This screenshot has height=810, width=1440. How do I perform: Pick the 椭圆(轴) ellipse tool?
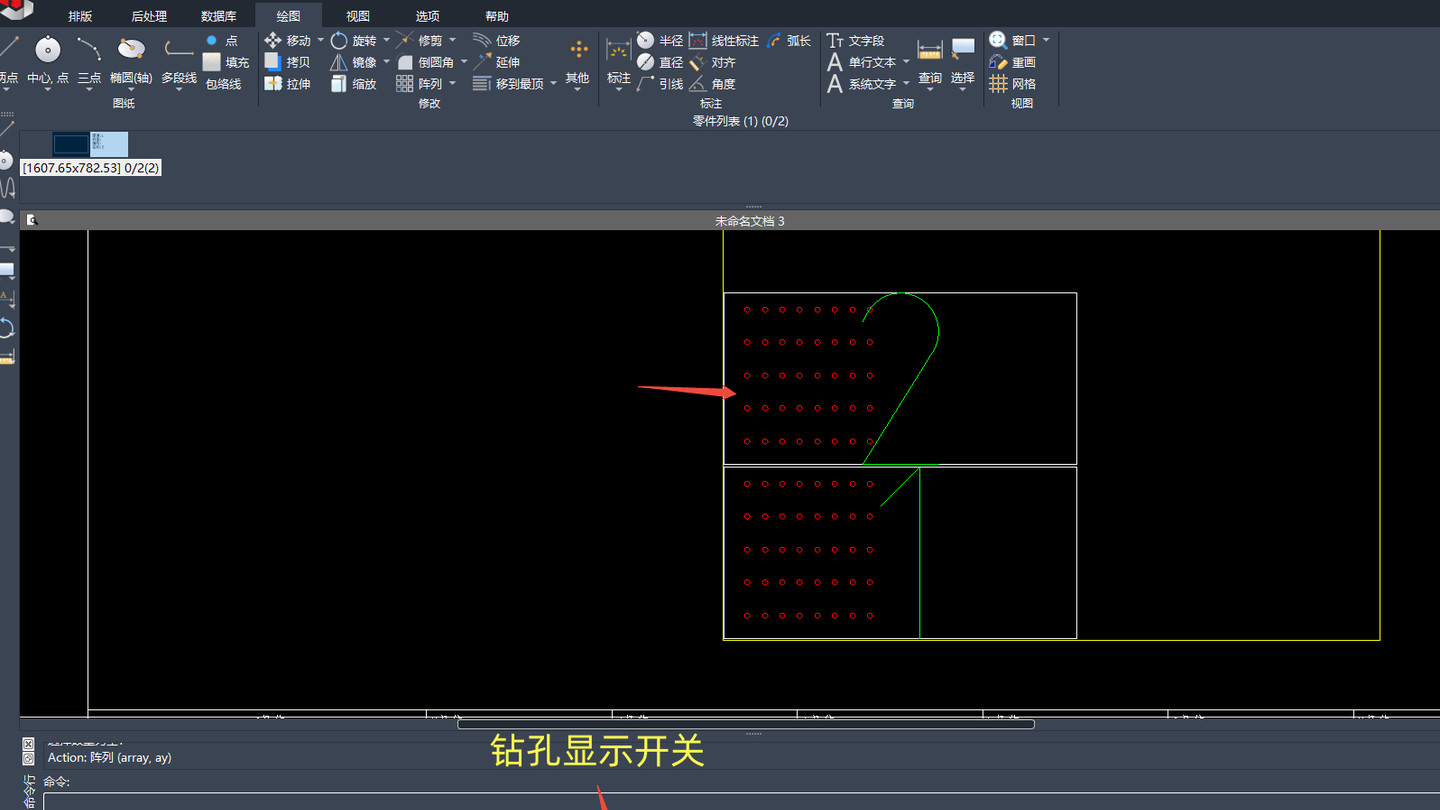131,60
